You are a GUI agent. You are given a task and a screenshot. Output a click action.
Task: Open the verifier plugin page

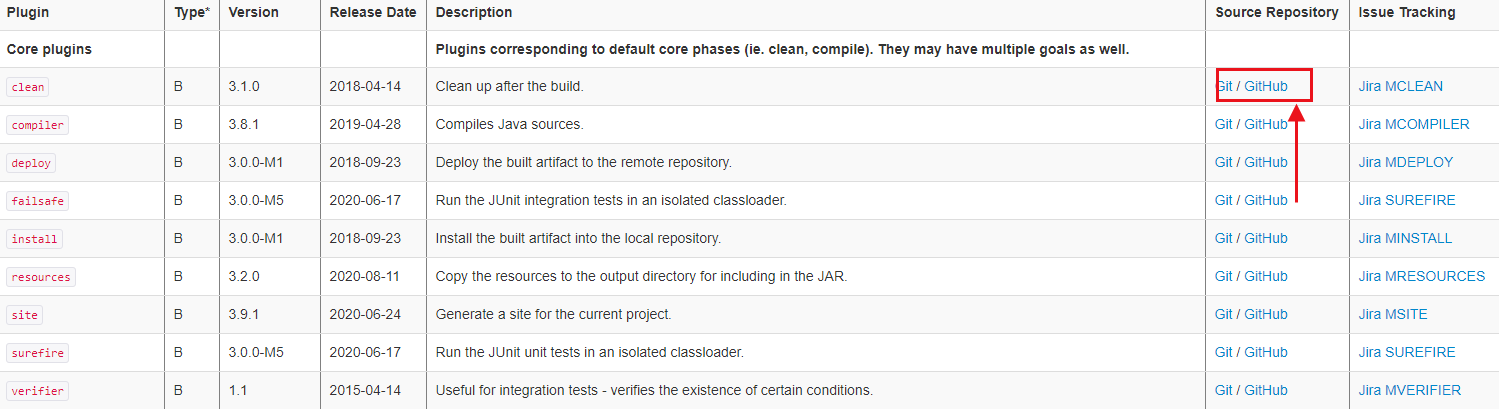coord(38,391)
